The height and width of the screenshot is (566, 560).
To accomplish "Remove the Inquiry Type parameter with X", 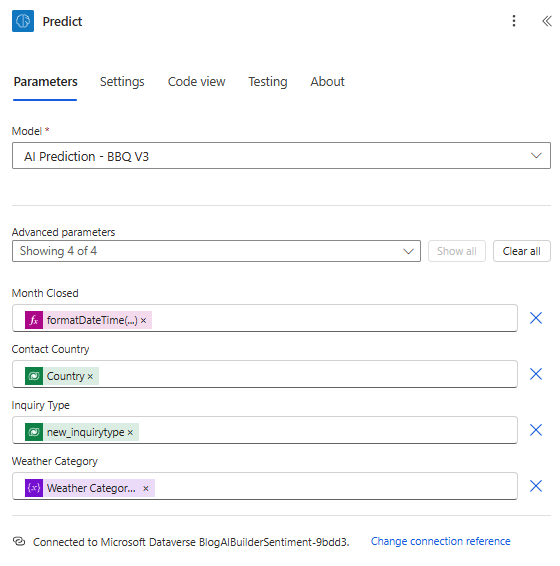I will click(x=535, y=430).
